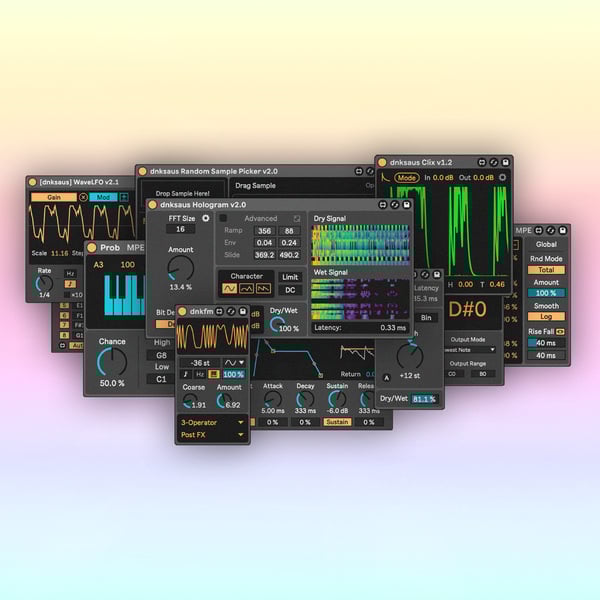This screenshot has width=600, height=600.
Task: Click the -36 st field in dnkfm
Action: (200, 362)
